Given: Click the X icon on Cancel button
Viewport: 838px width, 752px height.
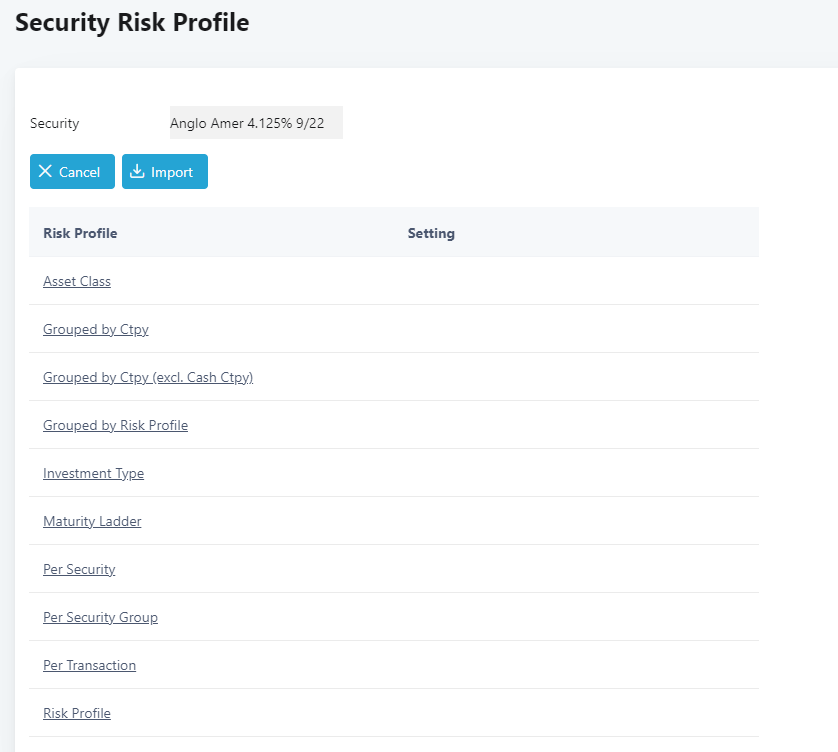Looking at the screenshot, I should pos(45,172).
